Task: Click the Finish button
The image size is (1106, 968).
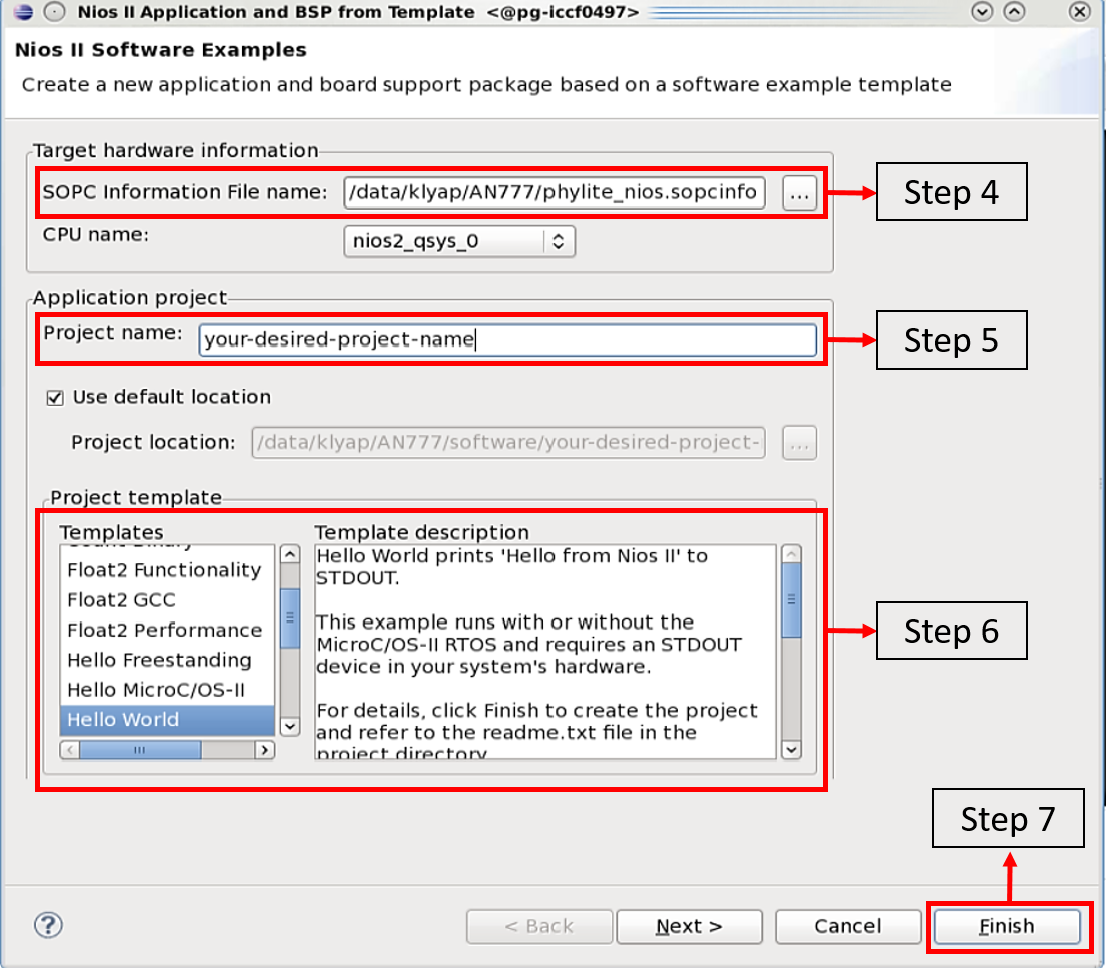Action: coord(1006,926)
